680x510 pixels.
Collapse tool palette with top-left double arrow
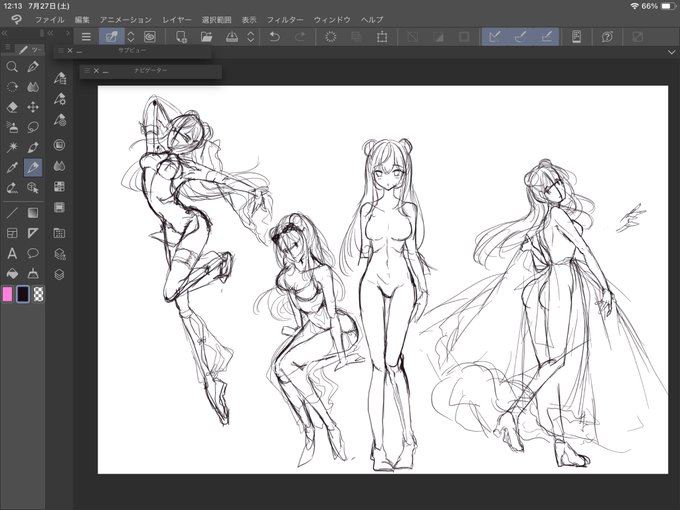[4, 33]
